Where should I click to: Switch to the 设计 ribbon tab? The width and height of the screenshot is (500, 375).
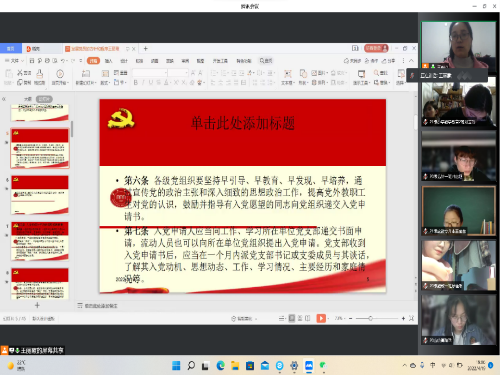[124, 61]
